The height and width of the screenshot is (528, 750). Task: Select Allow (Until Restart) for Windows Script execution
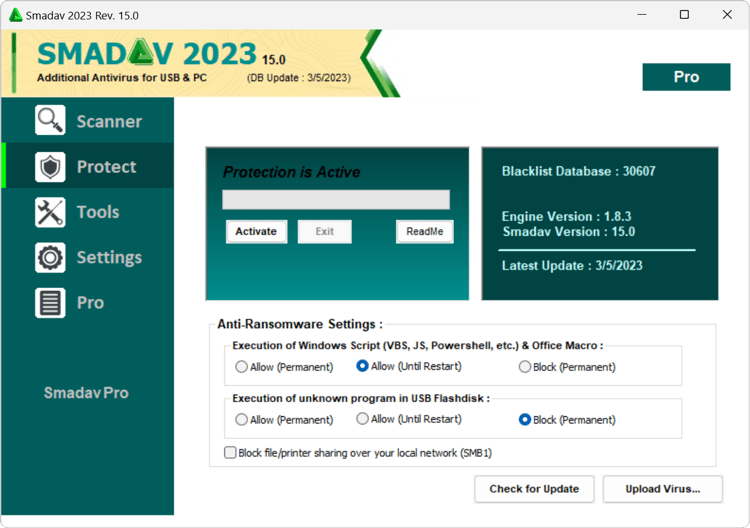pos(362,366)
